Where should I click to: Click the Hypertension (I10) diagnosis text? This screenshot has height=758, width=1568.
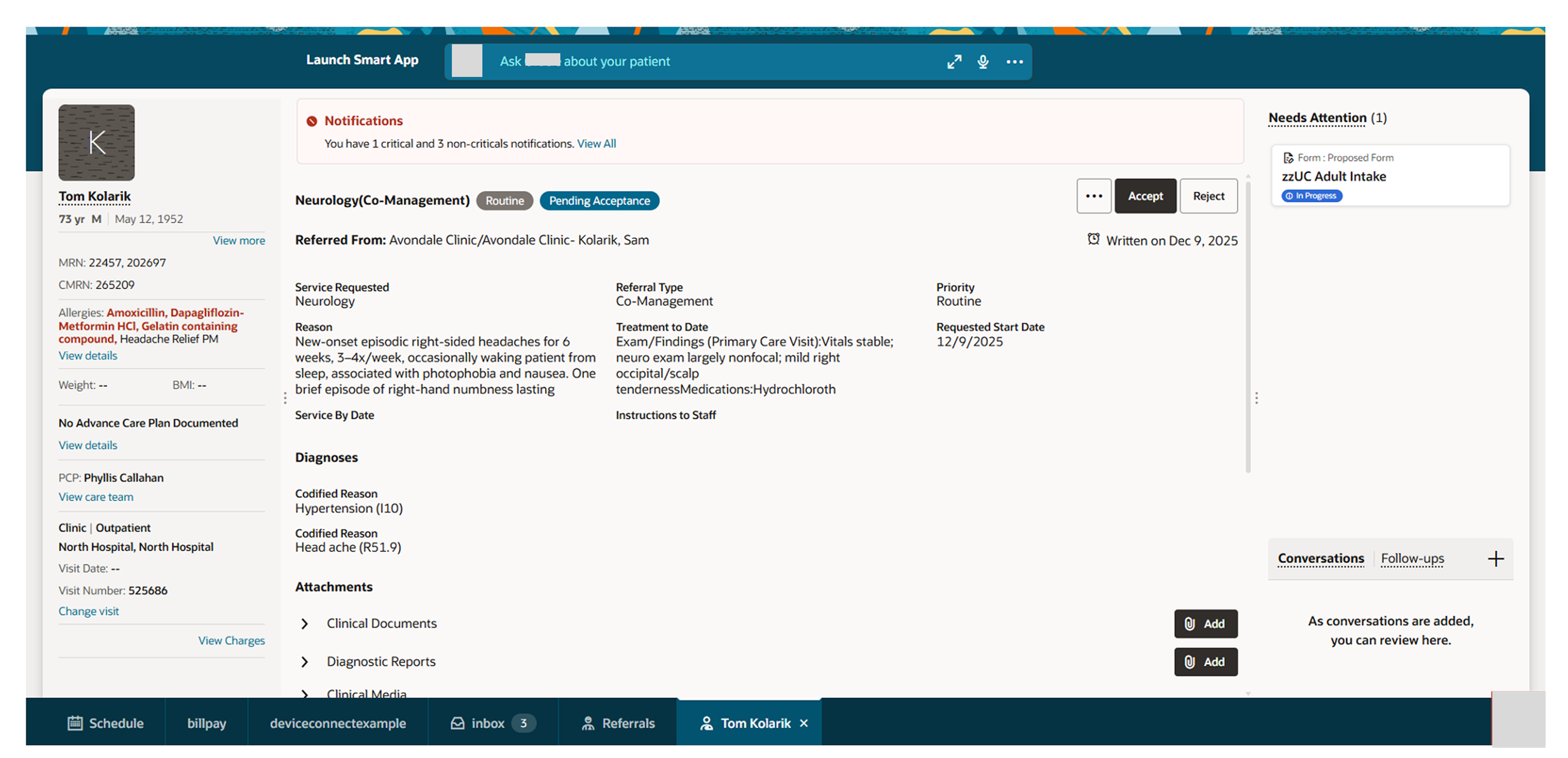pos(349,508)
